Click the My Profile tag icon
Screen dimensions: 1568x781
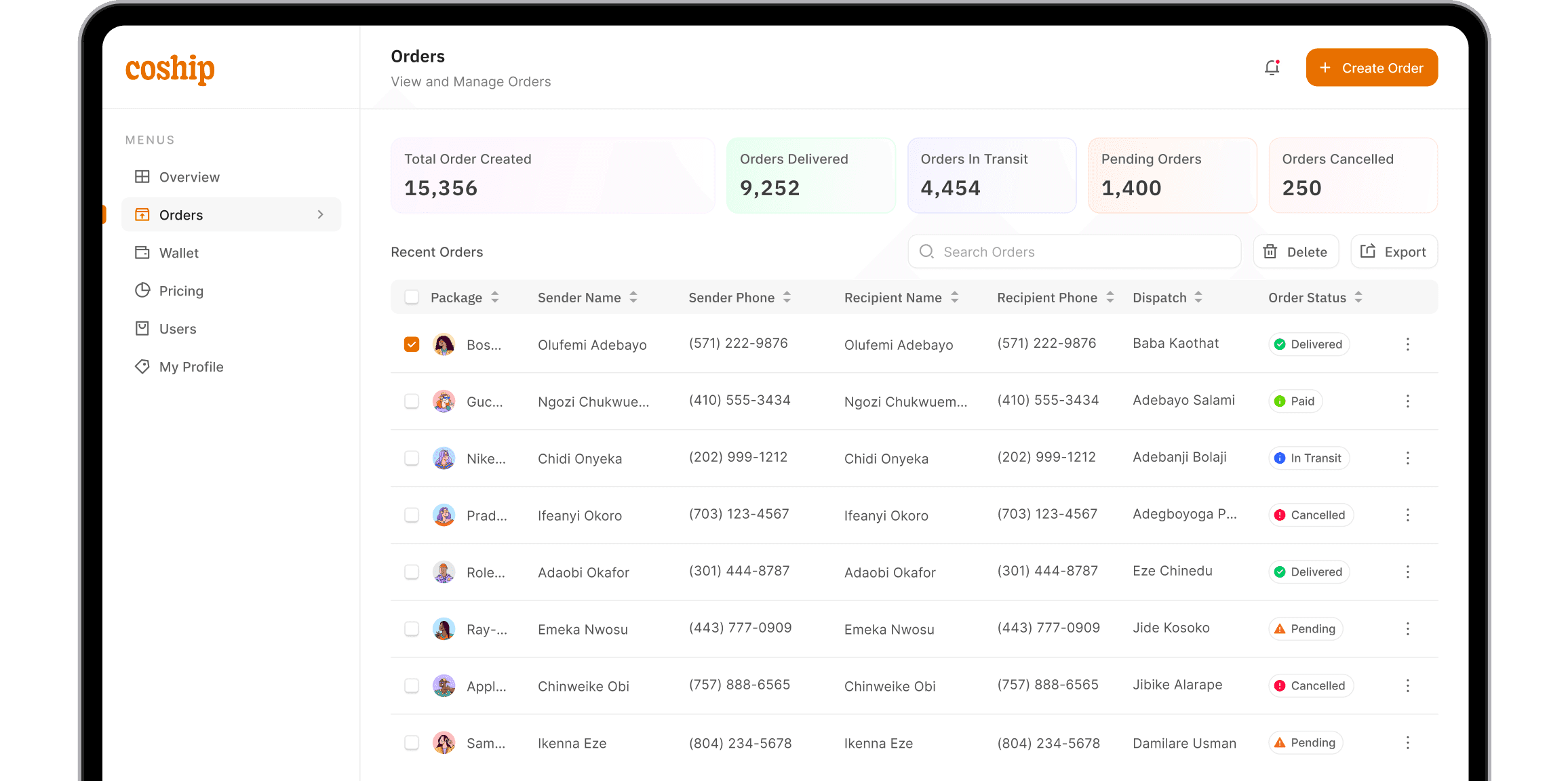142,366
